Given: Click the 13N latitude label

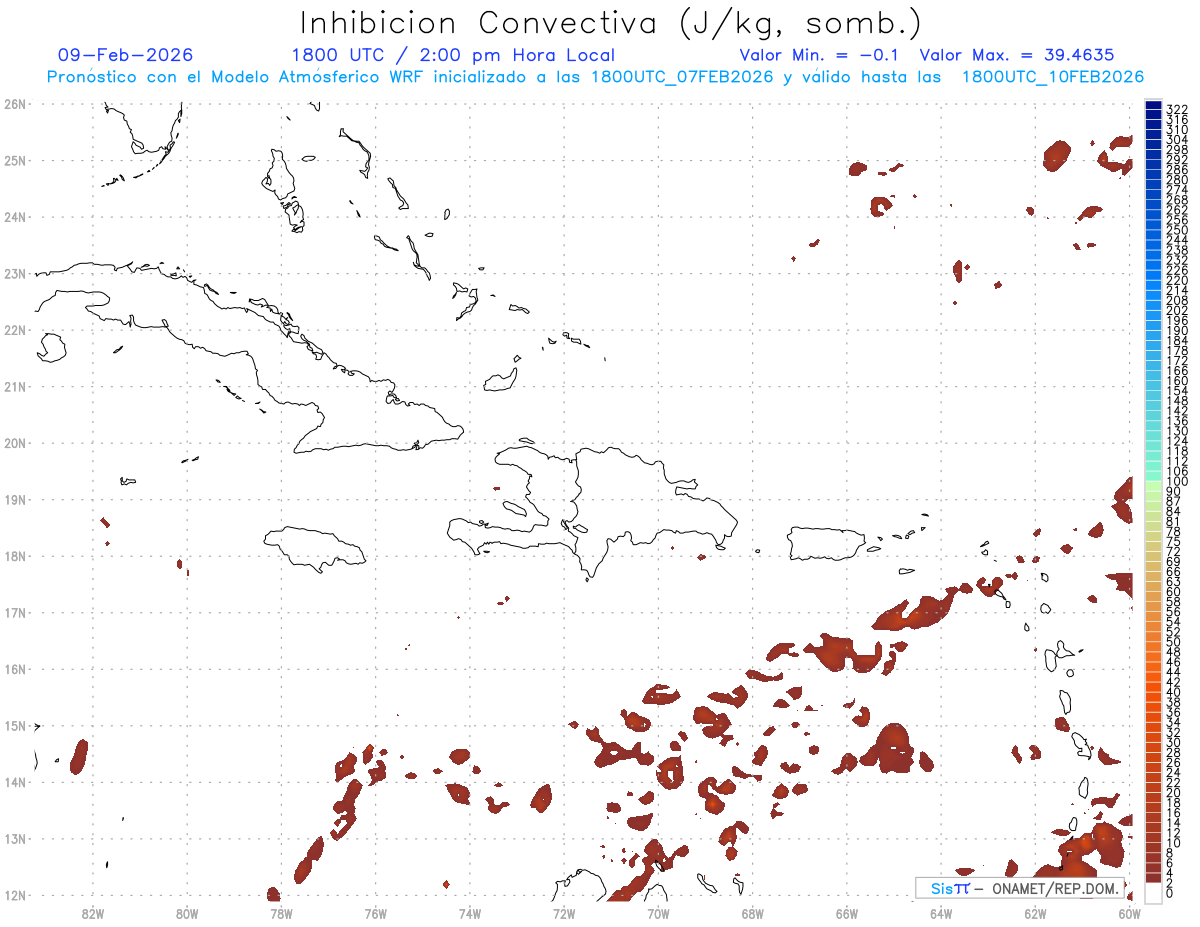Looking at the screenshot, I should coord(15,838).
